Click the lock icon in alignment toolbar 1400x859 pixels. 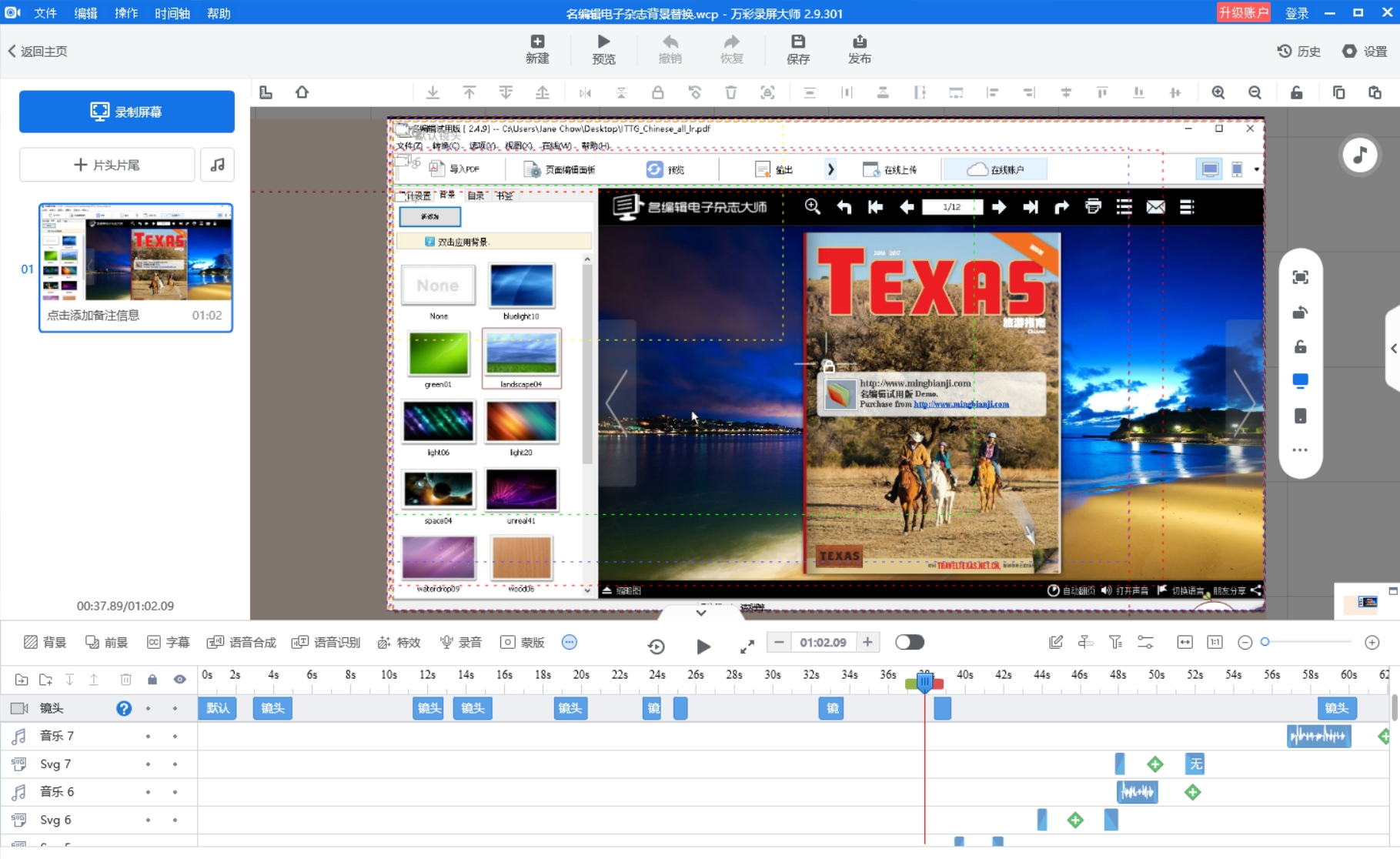pos(657,92)
